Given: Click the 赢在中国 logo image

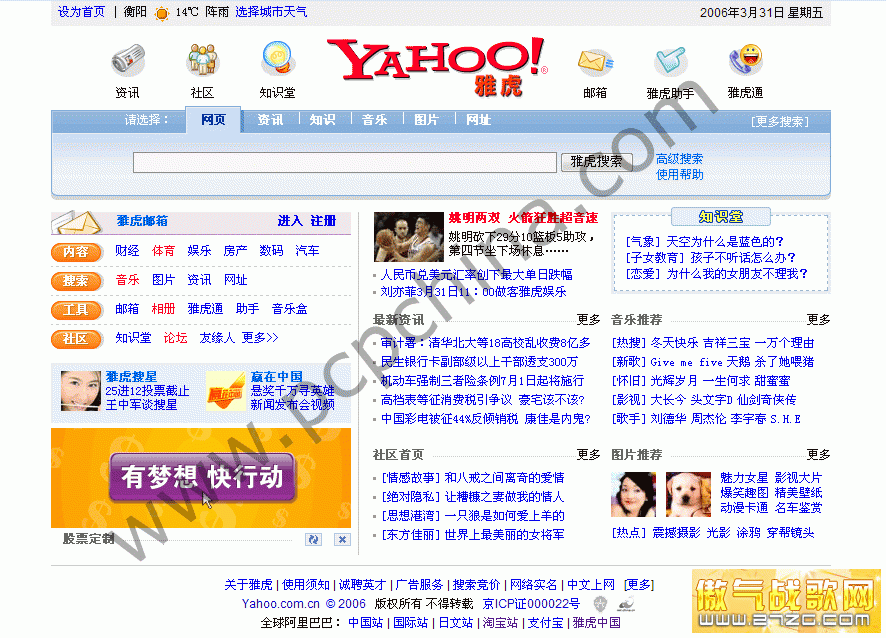Looking at the screenshot, I should (x=225, y=391).
